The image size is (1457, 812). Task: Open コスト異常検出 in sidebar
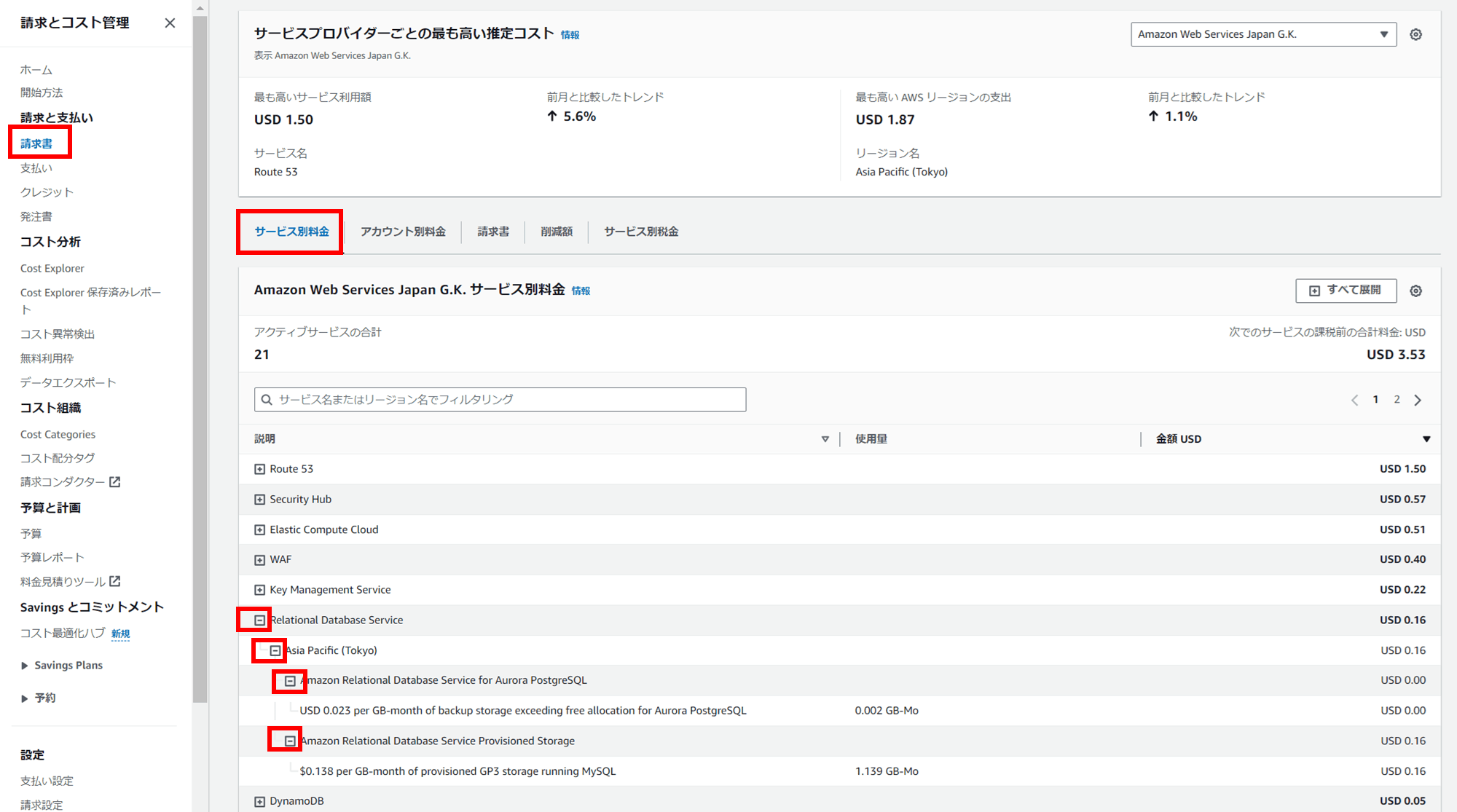[58, 334]
